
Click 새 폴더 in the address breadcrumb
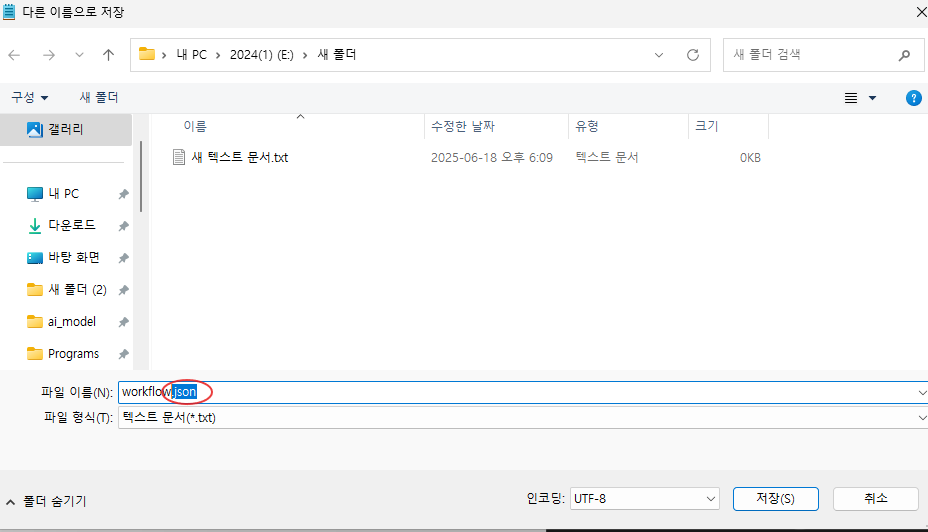pos(337,55)
